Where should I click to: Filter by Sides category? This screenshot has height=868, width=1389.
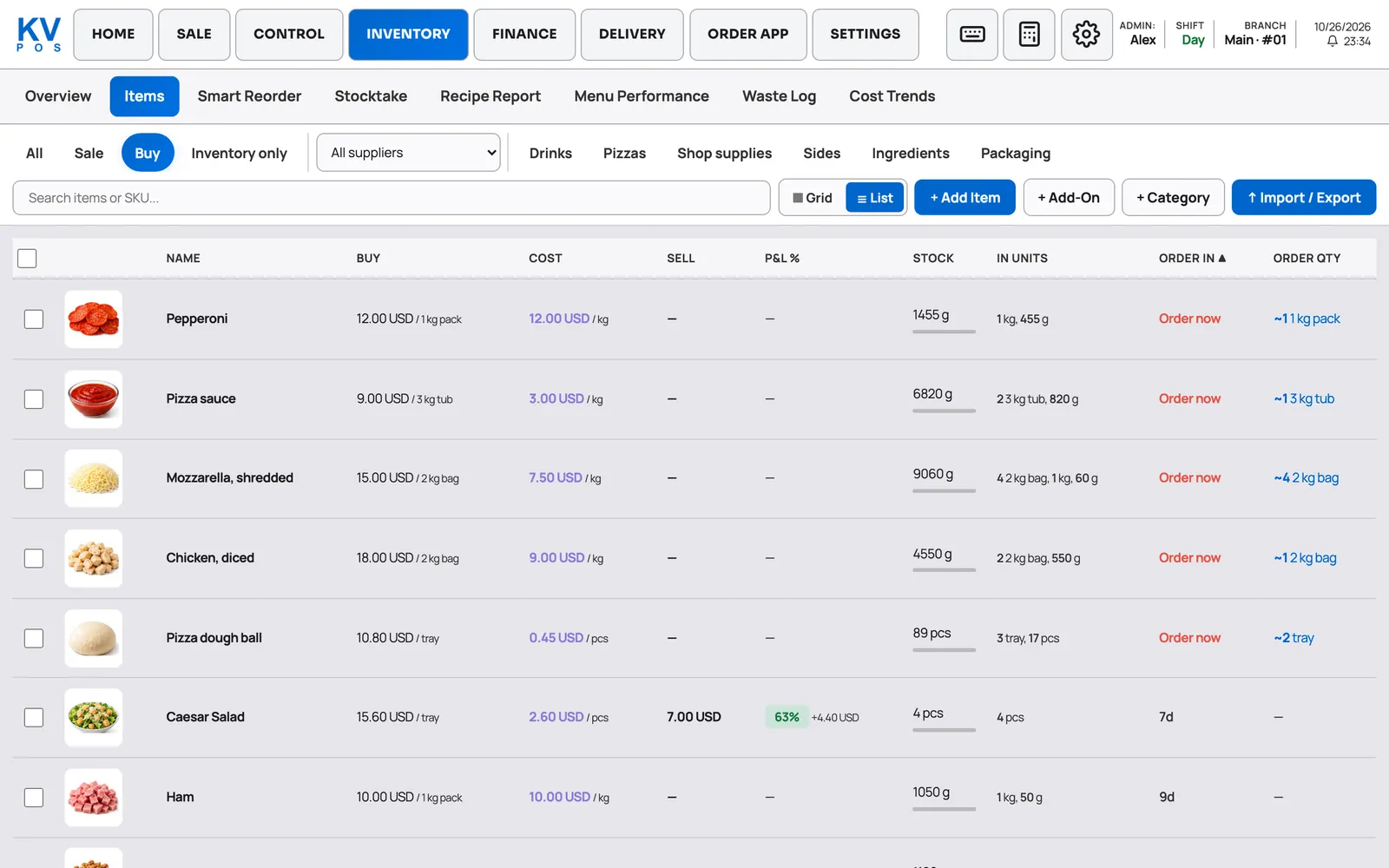coord(821,153)
